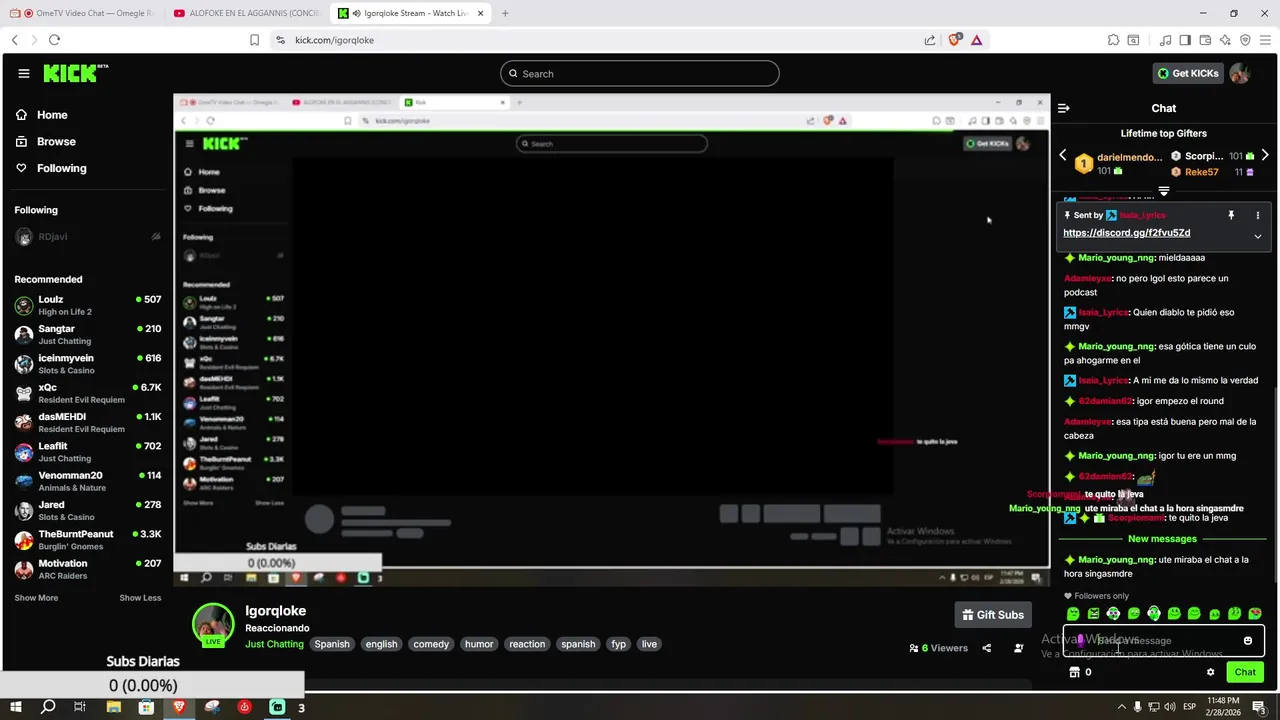The height and width of the screenshot is (720, 1280).
Task: Select the fyp tag
Action: [x=619, y=644]
